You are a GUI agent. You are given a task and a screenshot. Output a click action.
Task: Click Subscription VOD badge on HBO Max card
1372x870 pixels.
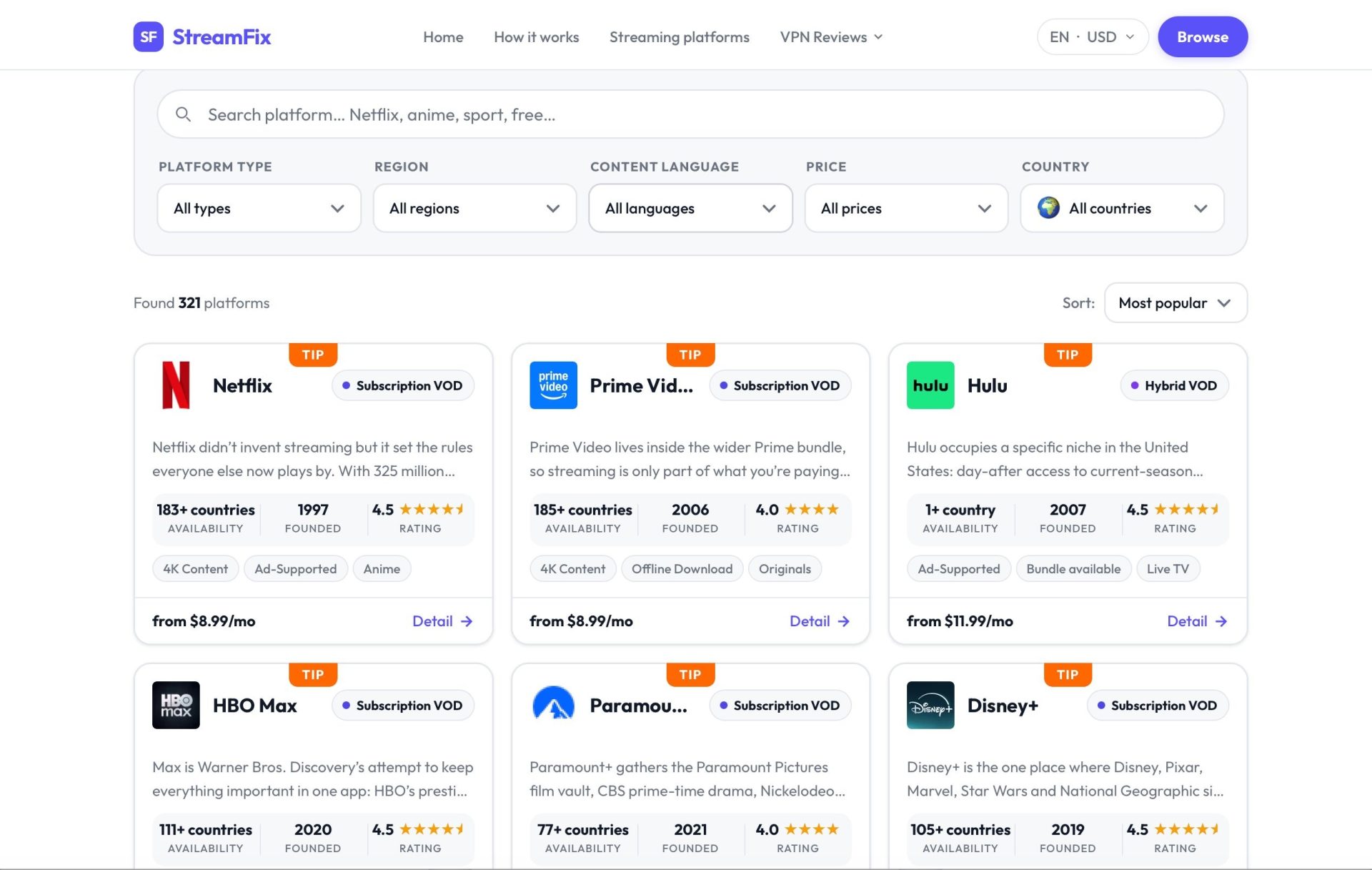(x=403, y=705)
